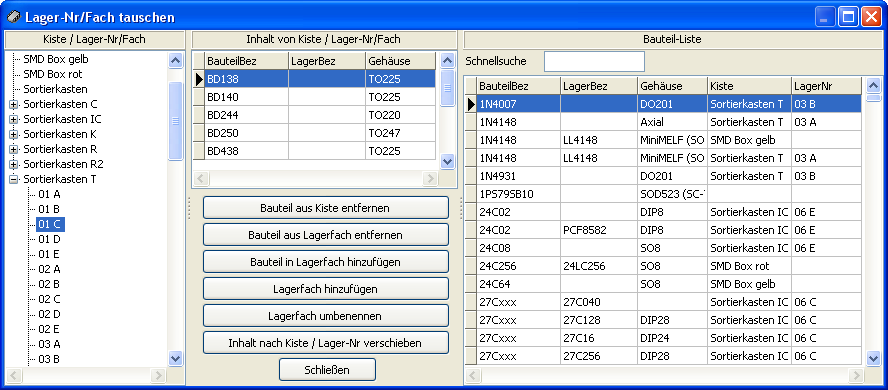This screenshot has height=390, width=888.
Task: Click Bauteil aus Lagerfach entfernen button
Action: pos(326,234)
